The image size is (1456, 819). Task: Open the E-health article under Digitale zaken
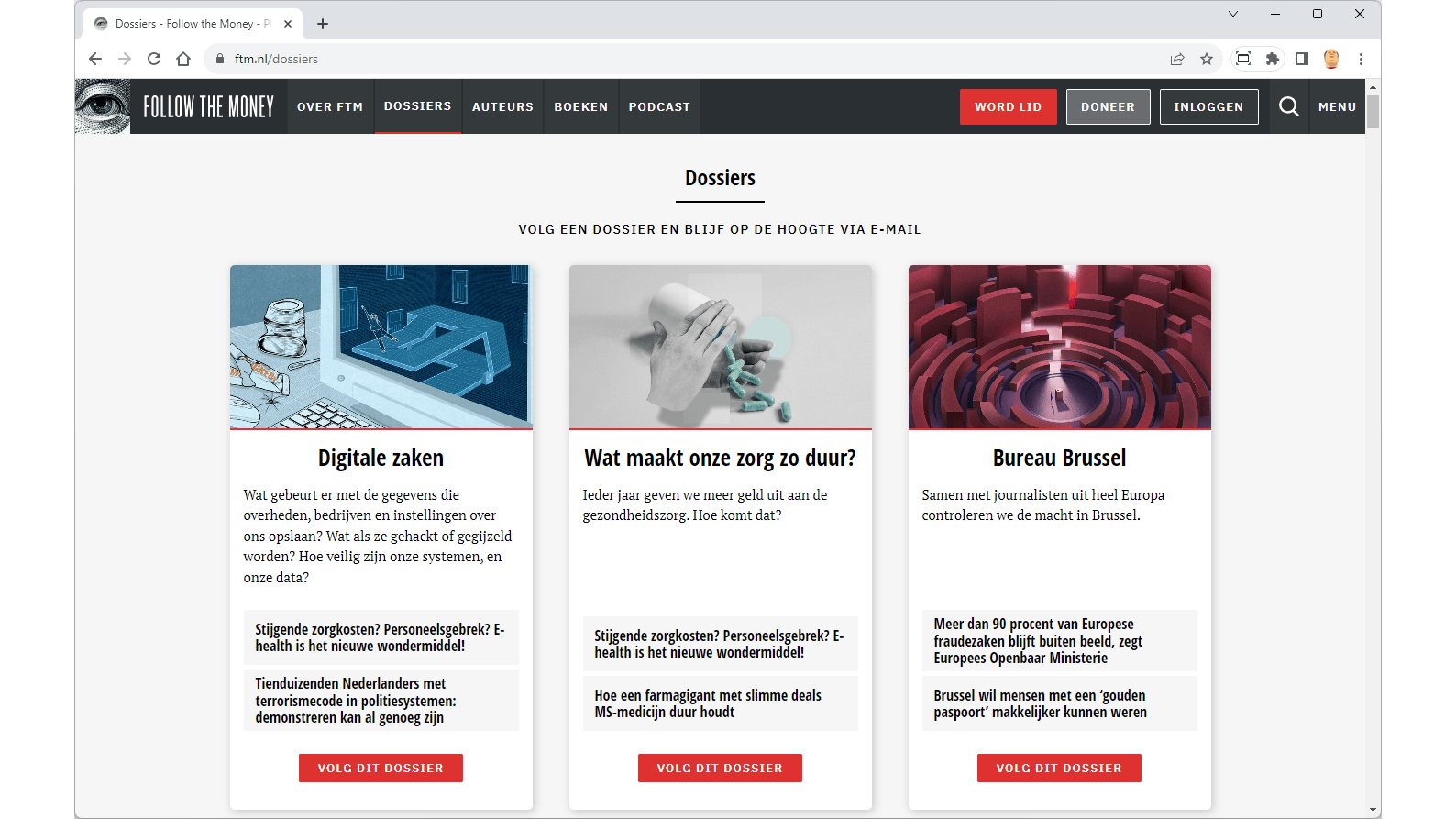tap(381, 637)
